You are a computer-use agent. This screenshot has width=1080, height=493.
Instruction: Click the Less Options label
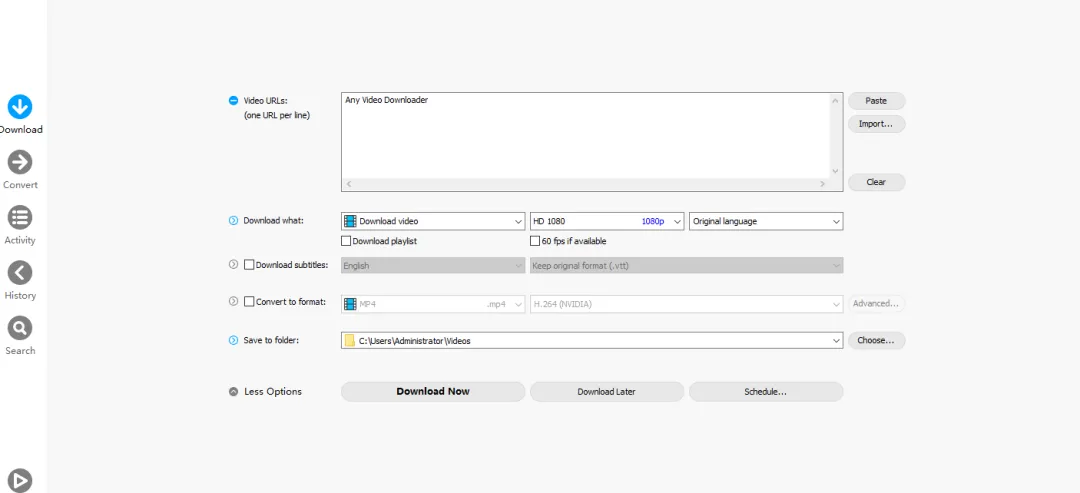[x=273, y=392]
